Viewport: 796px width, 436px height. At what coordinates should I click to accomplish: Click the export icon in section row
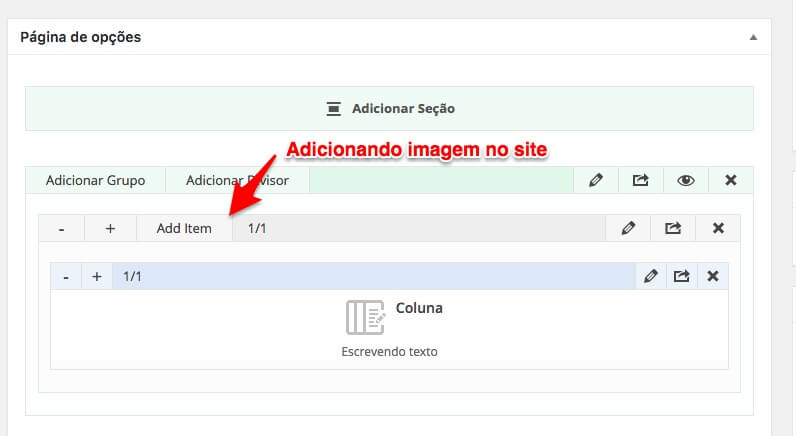pyautogui.click(x=641, y=181)
